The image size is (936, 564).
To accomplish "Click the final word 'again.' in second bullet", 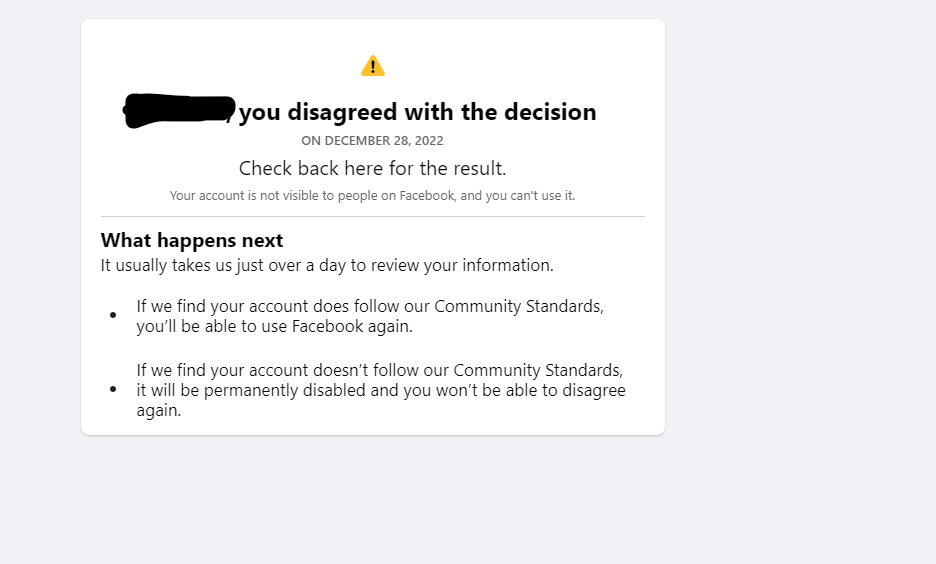I will click(x=159, y=411).
